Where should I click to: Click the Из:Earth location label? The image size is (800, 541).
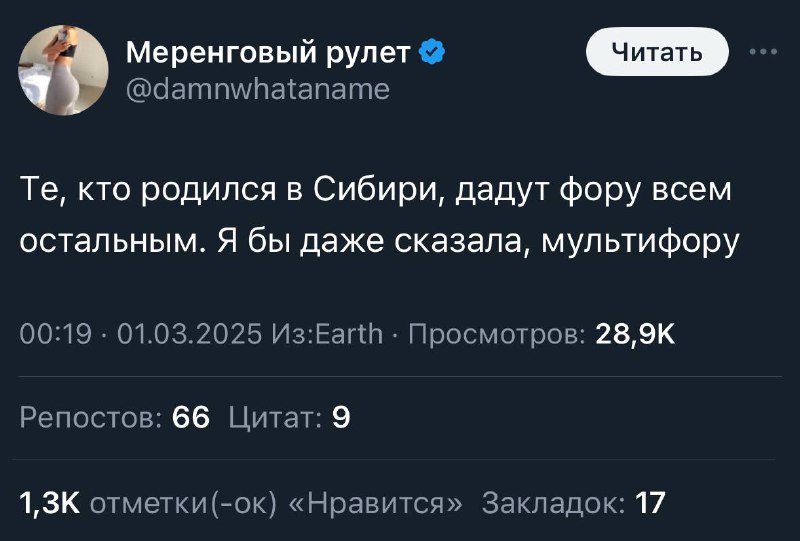(327, 334)
